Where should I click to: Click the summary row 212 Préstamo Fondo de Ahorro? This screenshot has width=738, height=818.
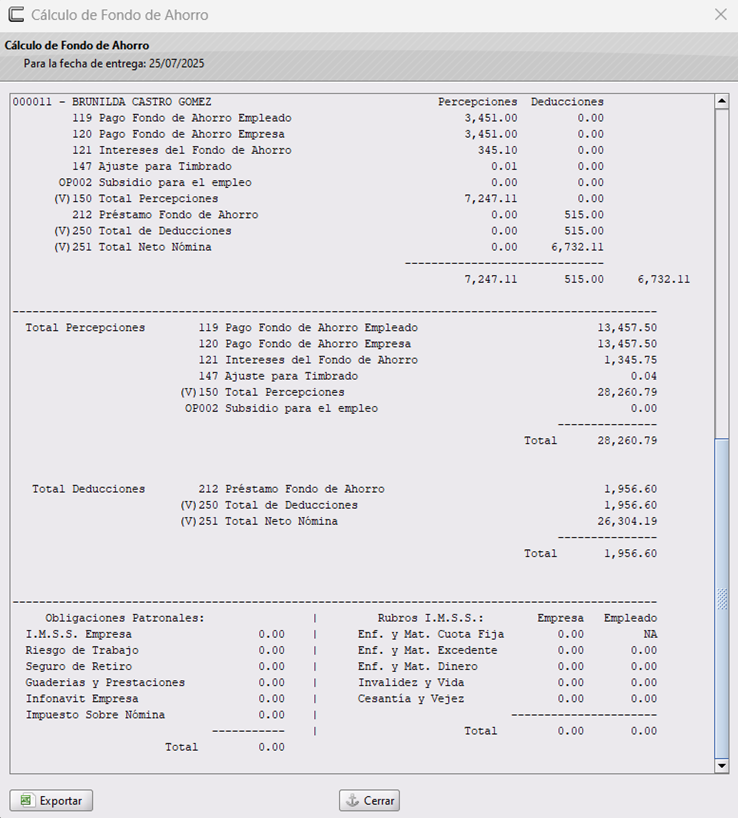pyautogui.click(x=428, y=489)
